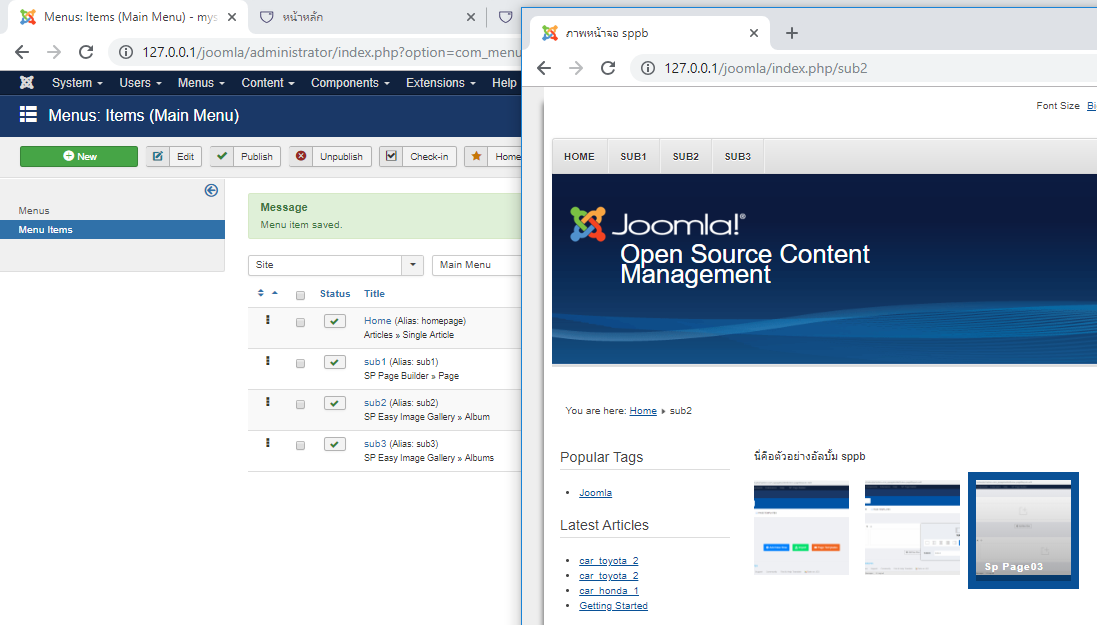
Task: Toggle the select-all checkbox in table header
Action: 300,295
